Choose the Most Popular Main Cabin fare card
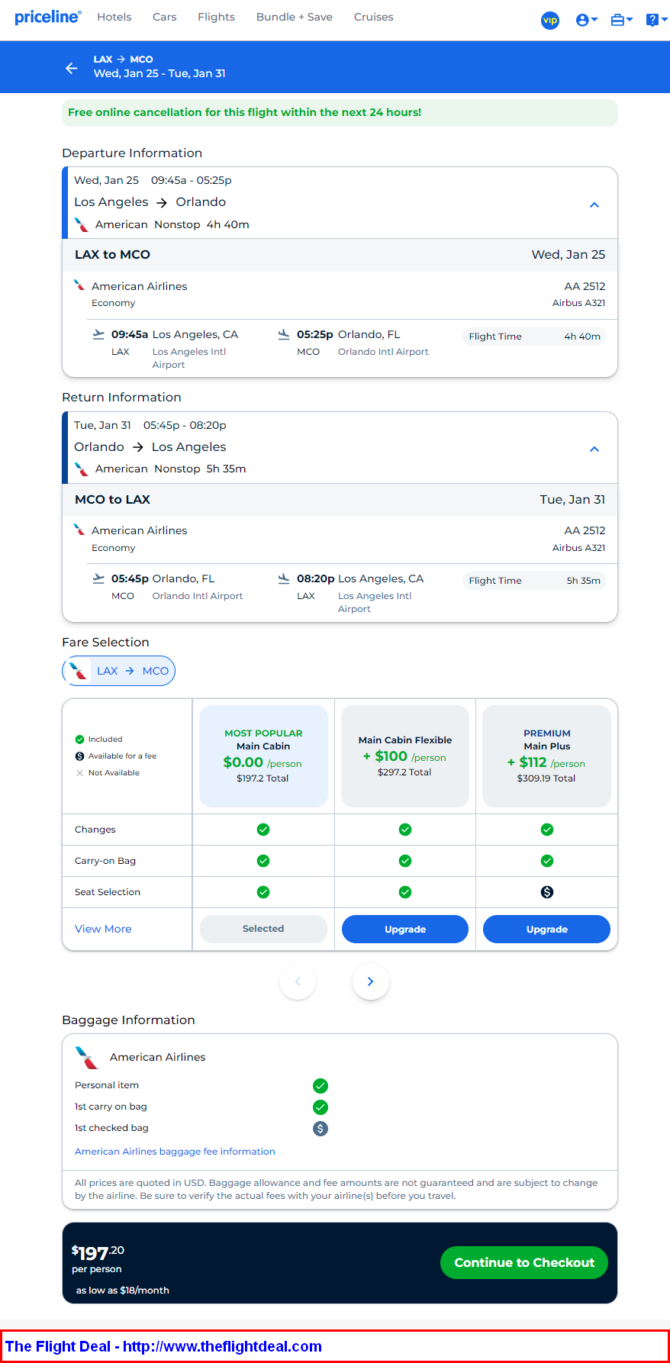This screenshot has height=1363, width=670. pos(263,755)
